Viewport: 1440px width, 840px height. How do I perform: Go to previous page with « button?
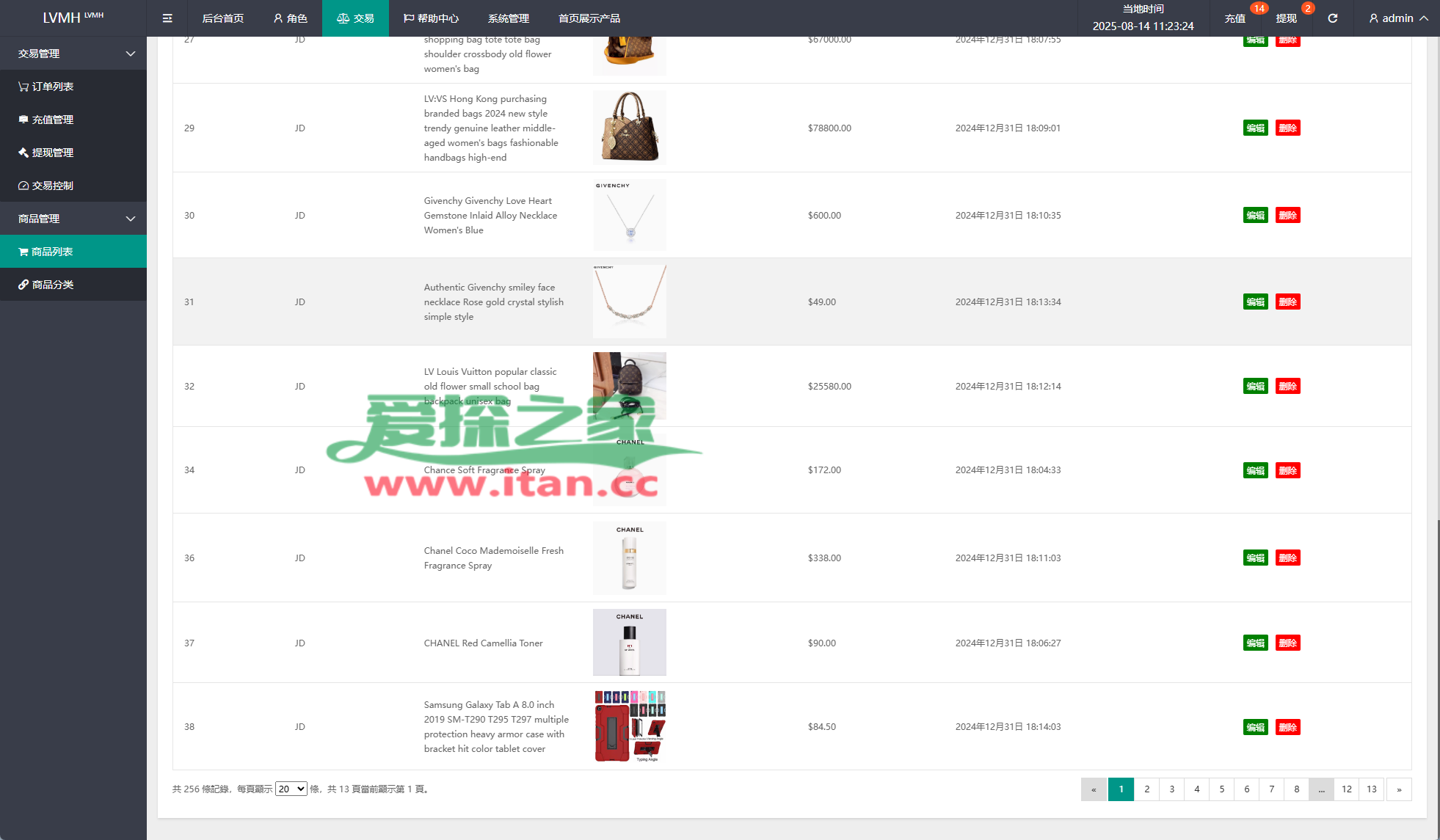pyautogui.click(x=1094, y=789)
